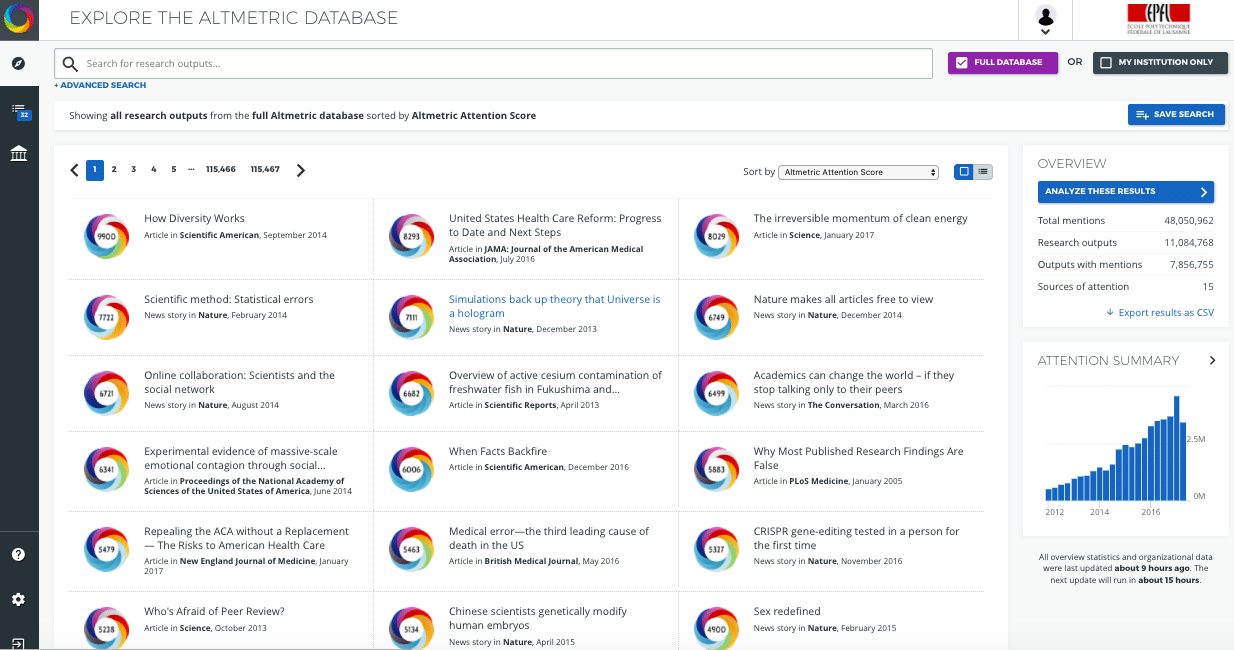Go to page 2
Screen dimensions: 1234x650
[114, 170]
